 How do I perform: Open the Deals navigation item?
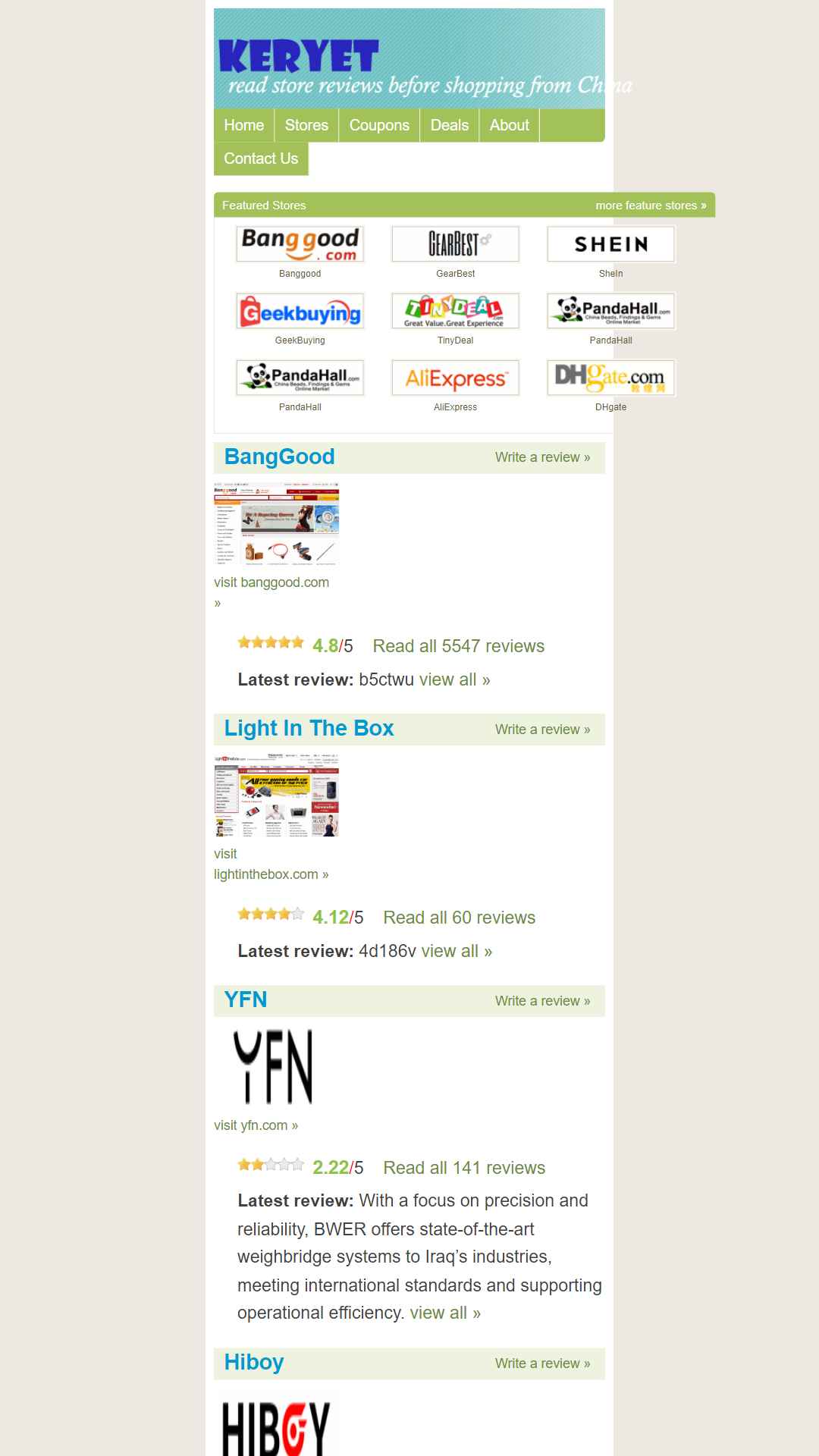(x=450, y=125)
